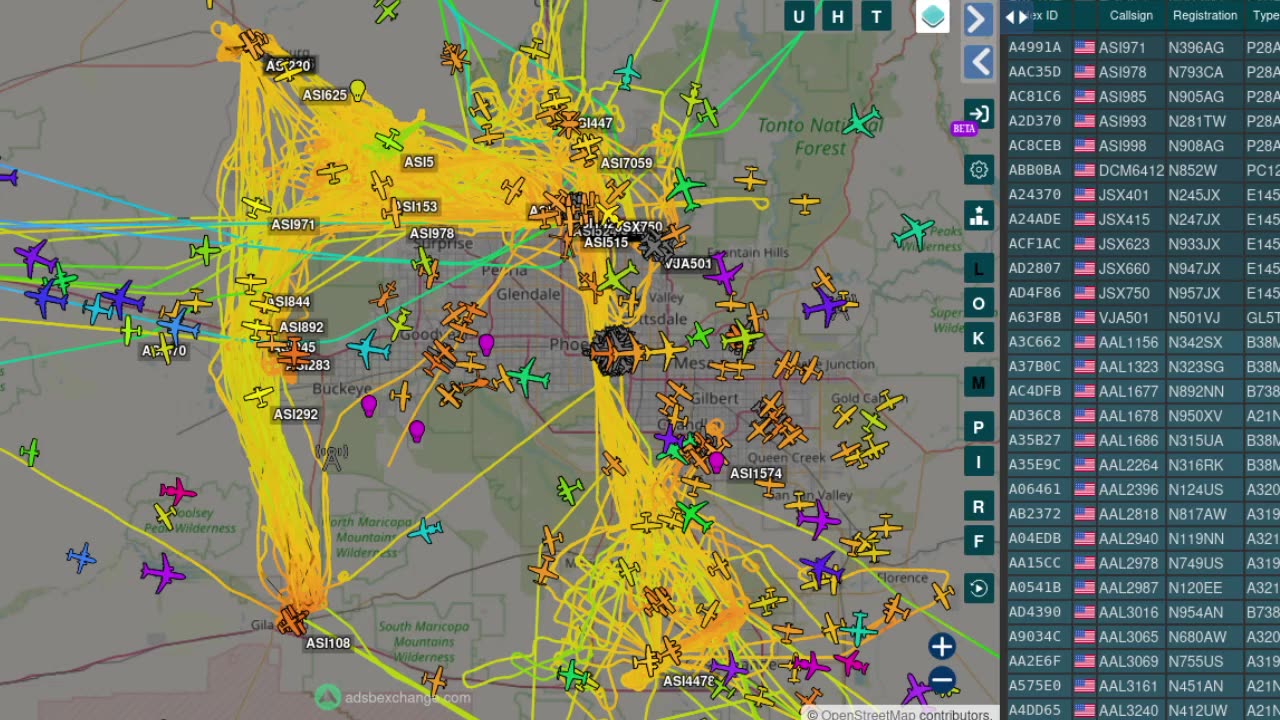
Task: Click hex ID A0541B in table
Action: point(1035,587)
